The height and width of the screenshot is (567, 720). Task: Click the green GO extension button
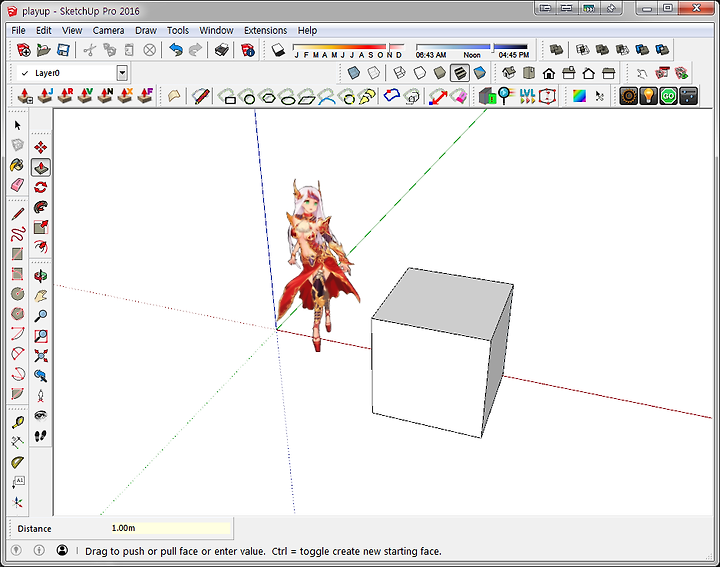669,96
